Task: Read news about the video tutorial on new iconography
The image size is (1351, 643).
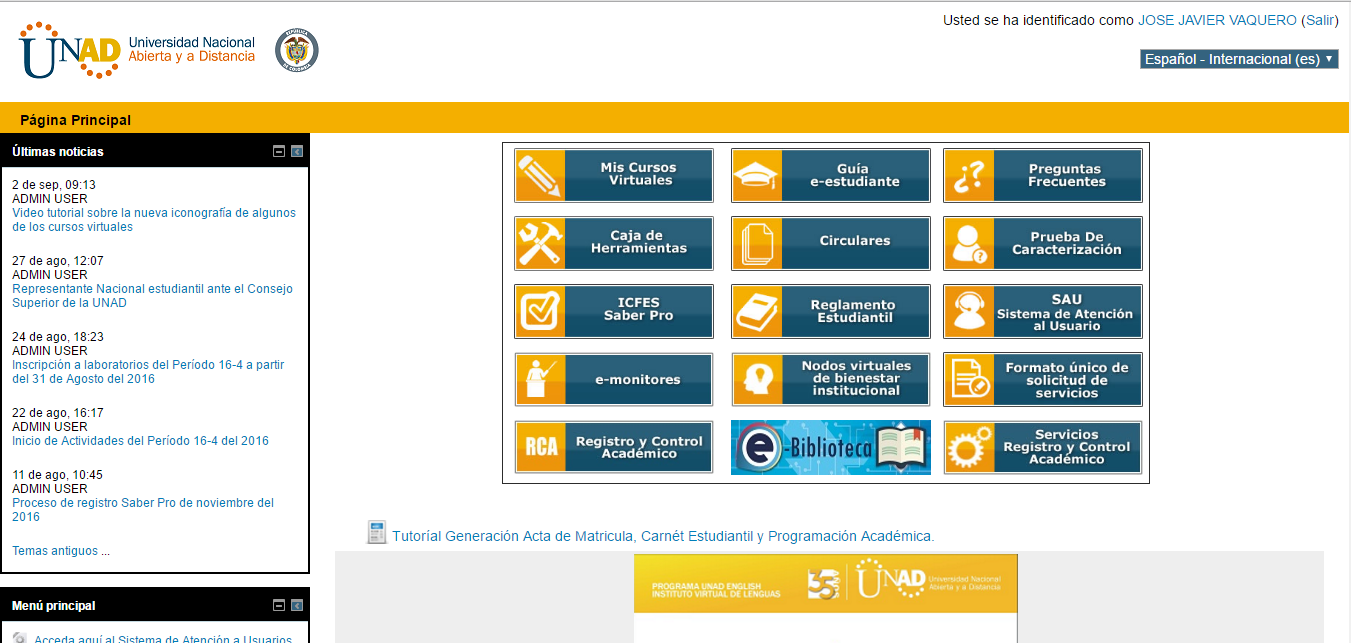Action: (154, 220)
